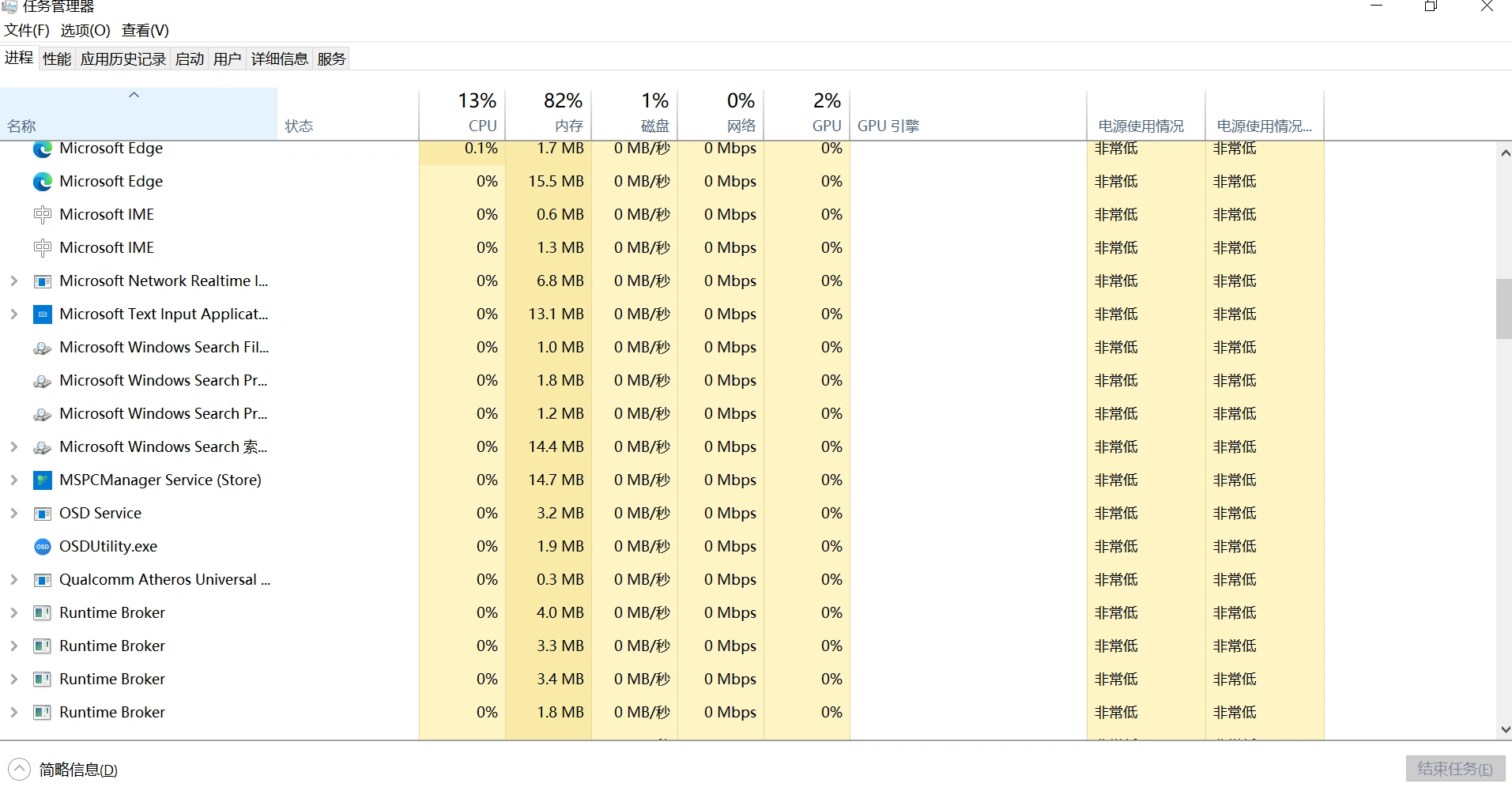
Task: Click the Runtime Broker icon with 4.0 MB memory
Action: click(43, 613)
